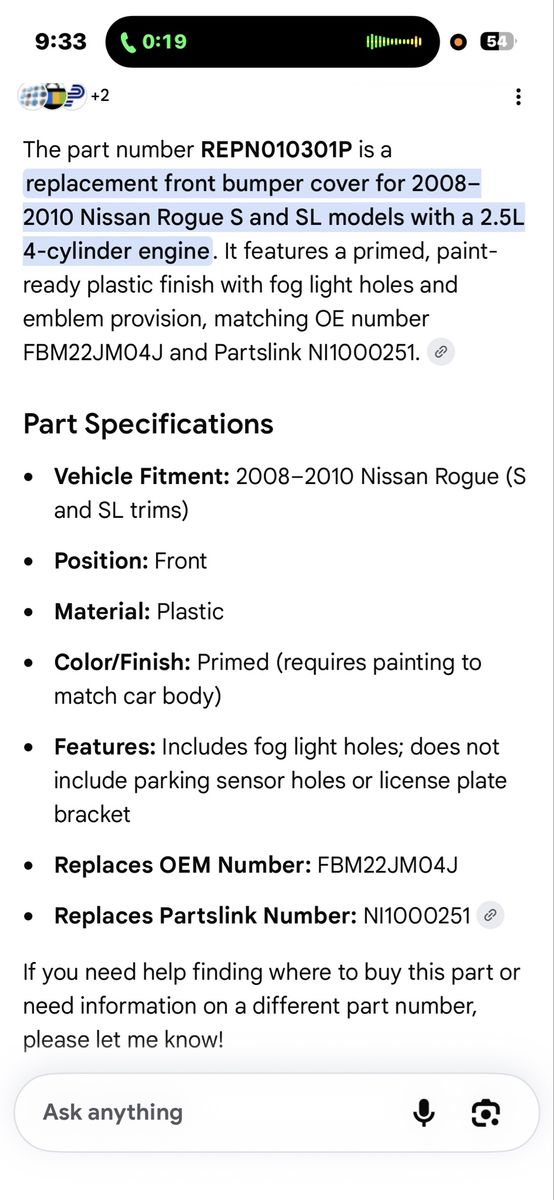Tap the audio waveform indicator in Dynamic Island
This screenshot has height=1200, width=554.
pos(394,42)
